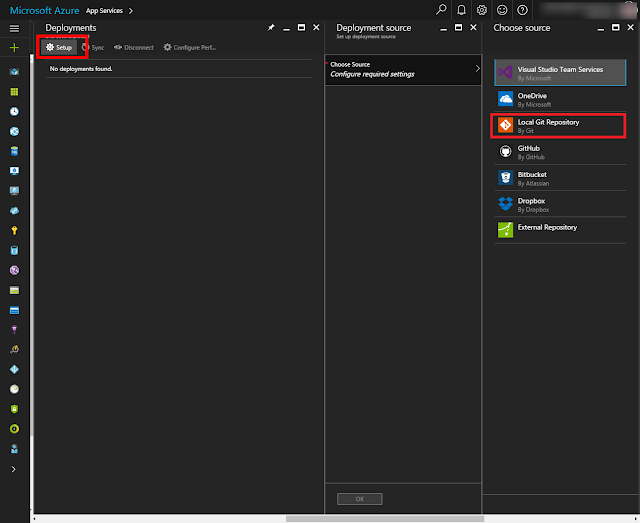
Task: Open the green grid All resources icon
Action: coord(14,92)
